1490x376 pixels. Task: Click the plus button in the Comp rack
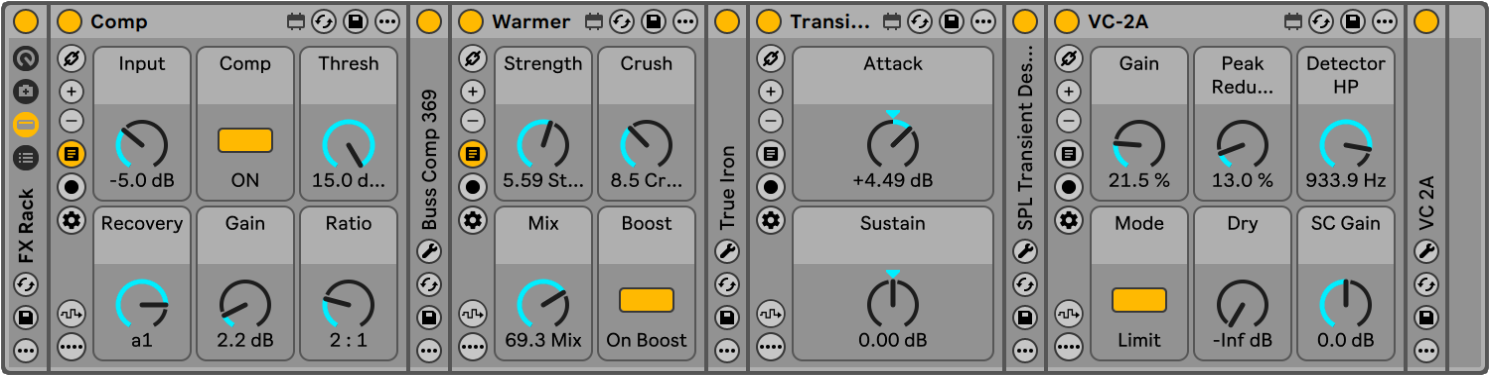click(x=71, y=92)
